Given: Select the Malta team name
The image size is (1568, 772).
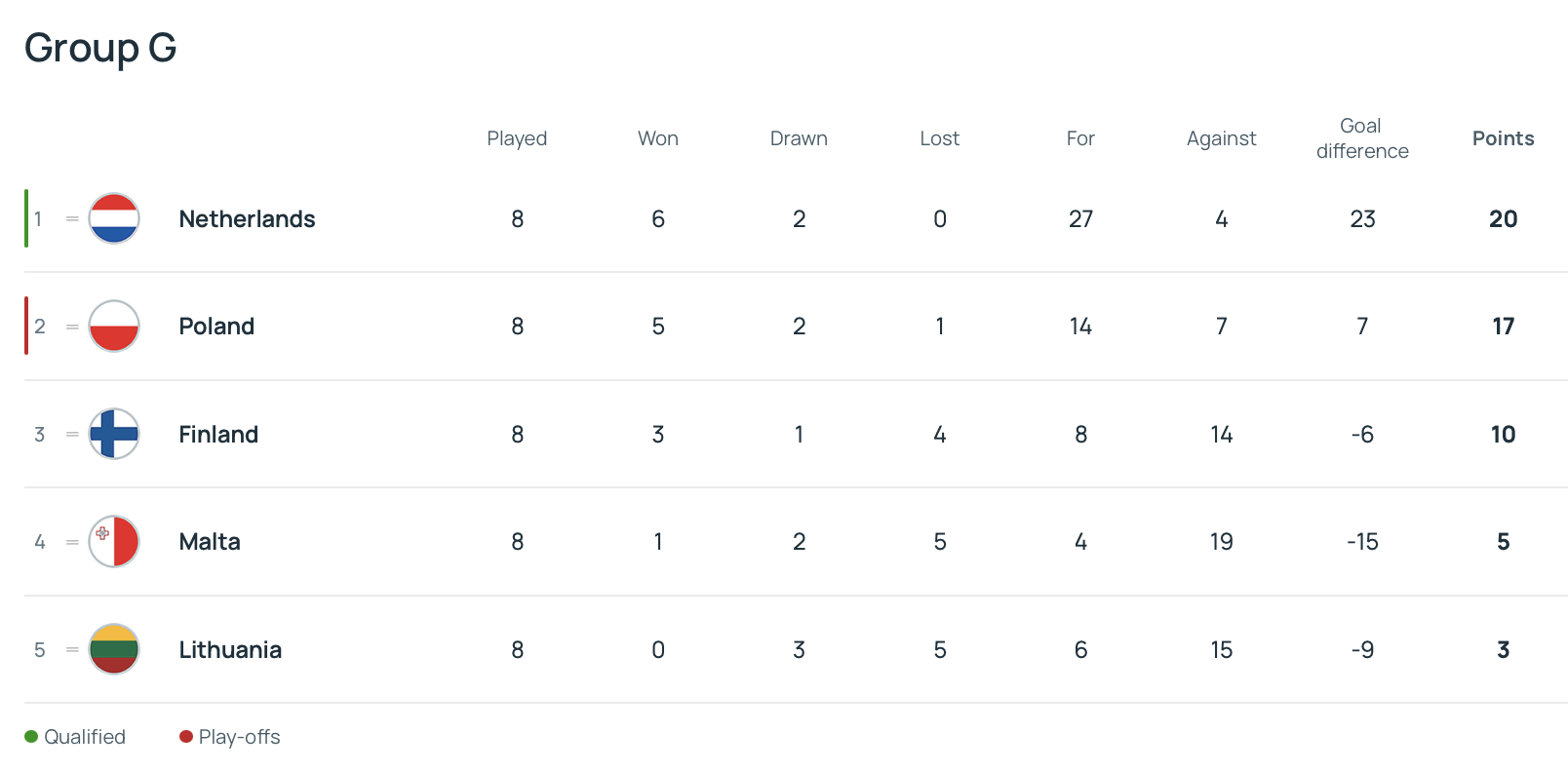Looking at the screenshot, I should pos(210,542).
